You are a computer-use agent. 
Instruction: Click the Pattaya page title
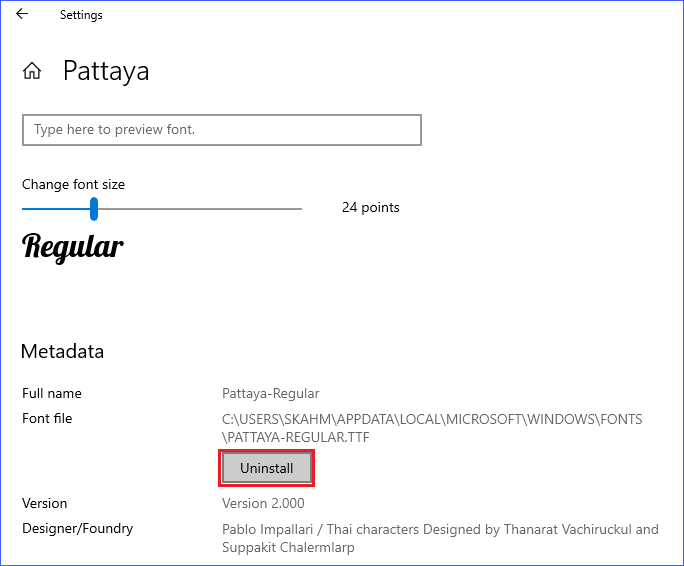(106, 71)
